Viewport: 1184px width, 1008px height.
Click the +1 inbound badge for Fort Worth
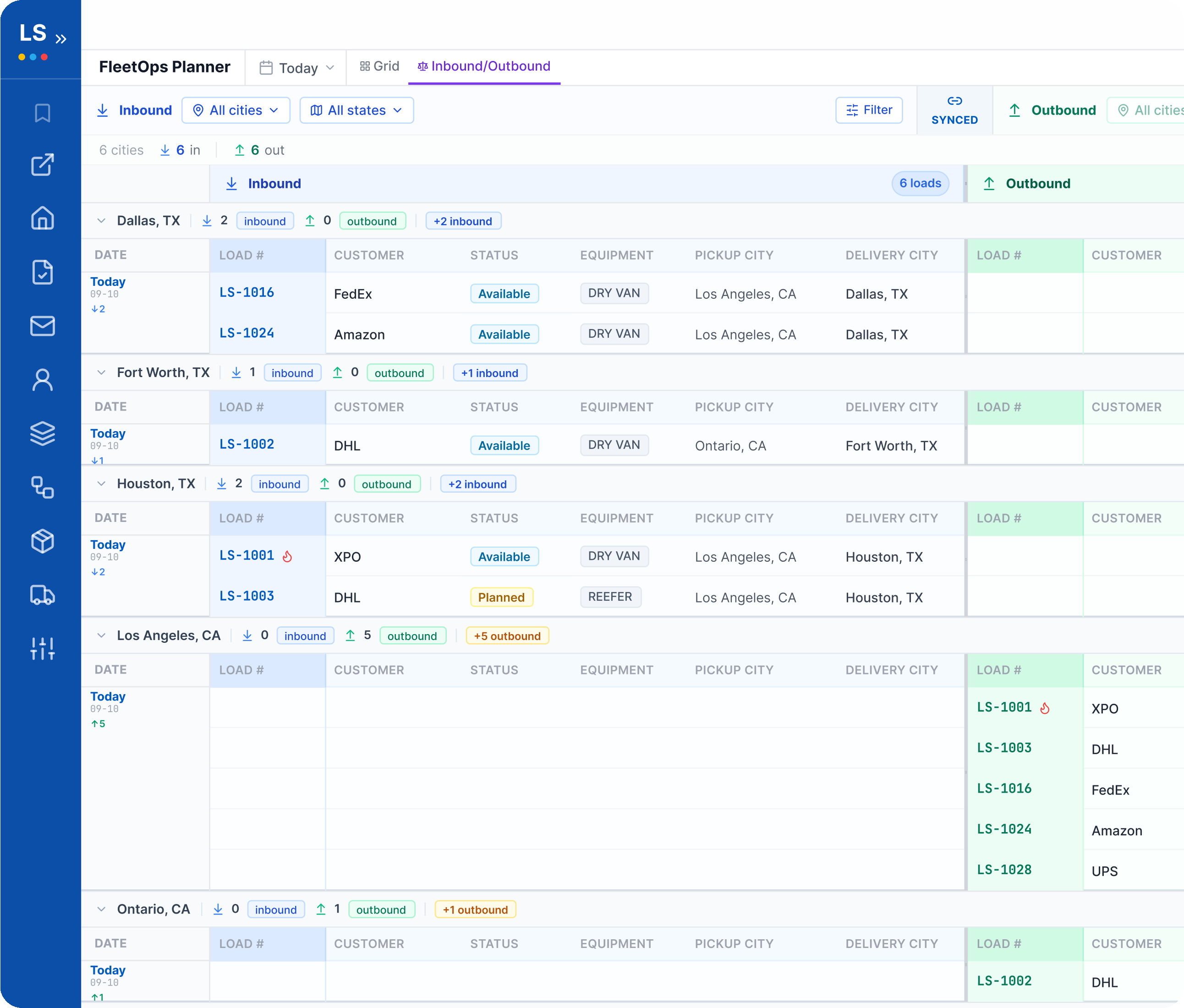pos(490,373)
